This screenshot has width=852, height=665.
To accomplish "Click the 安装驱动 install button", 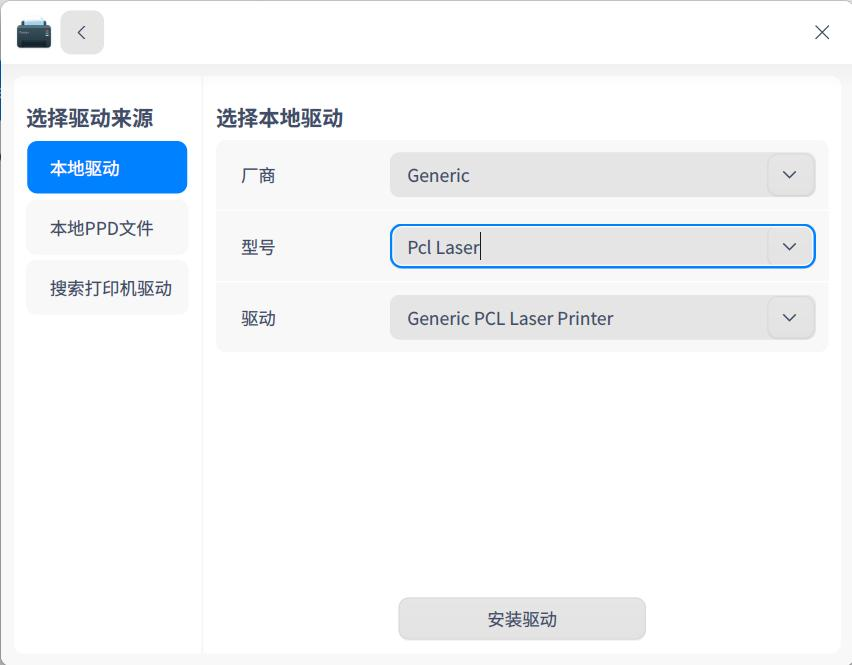I will pos(522,619).
